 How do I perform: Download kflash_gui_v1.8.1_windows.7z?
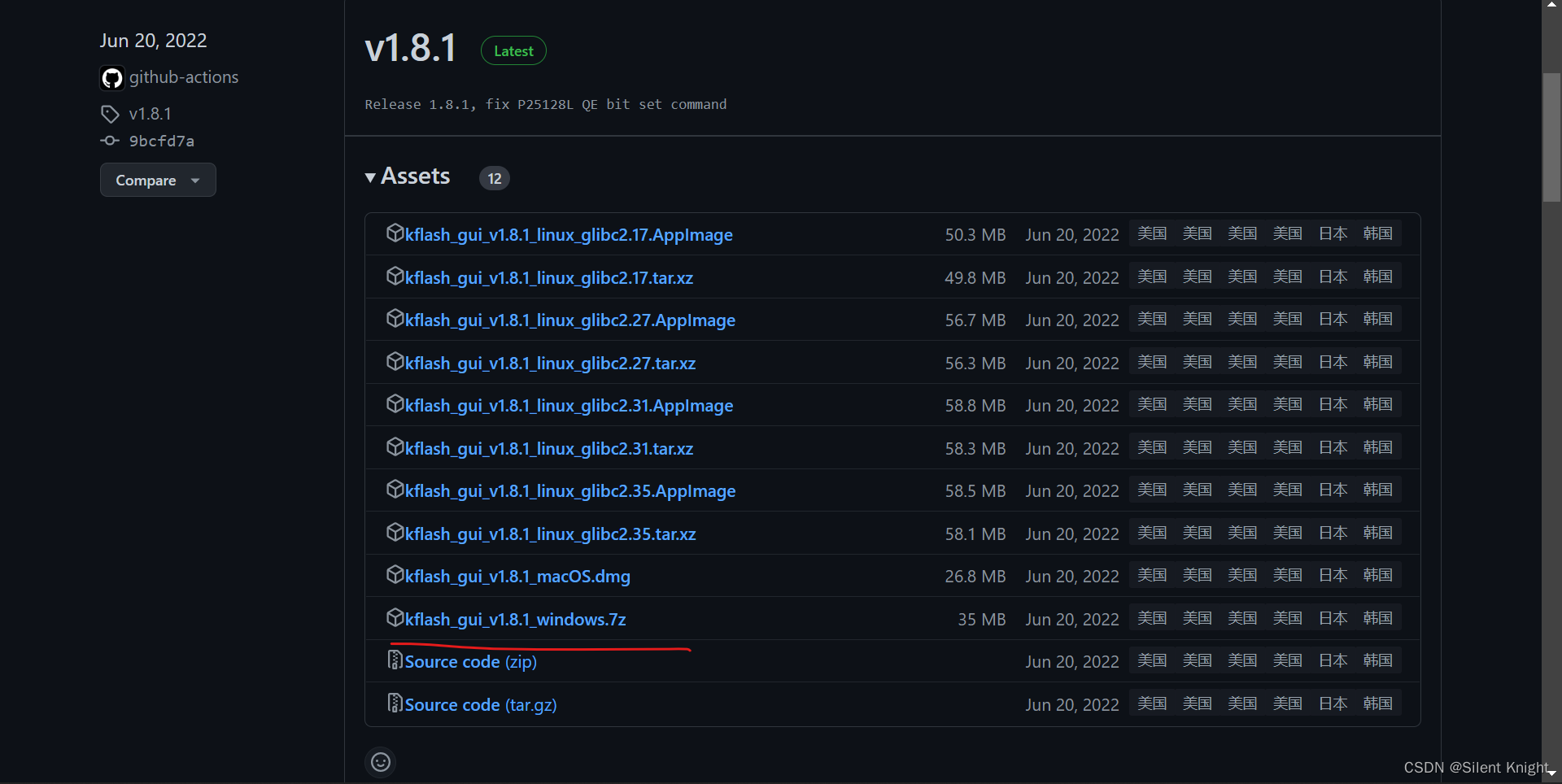tap(516, 620)
